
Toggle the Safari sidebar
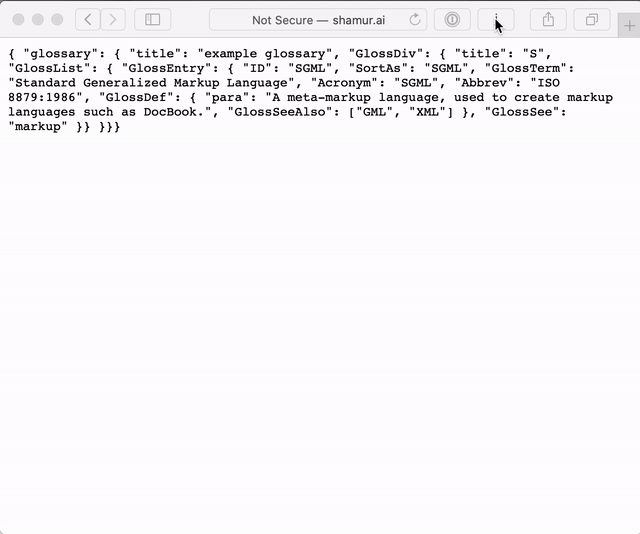153,20
